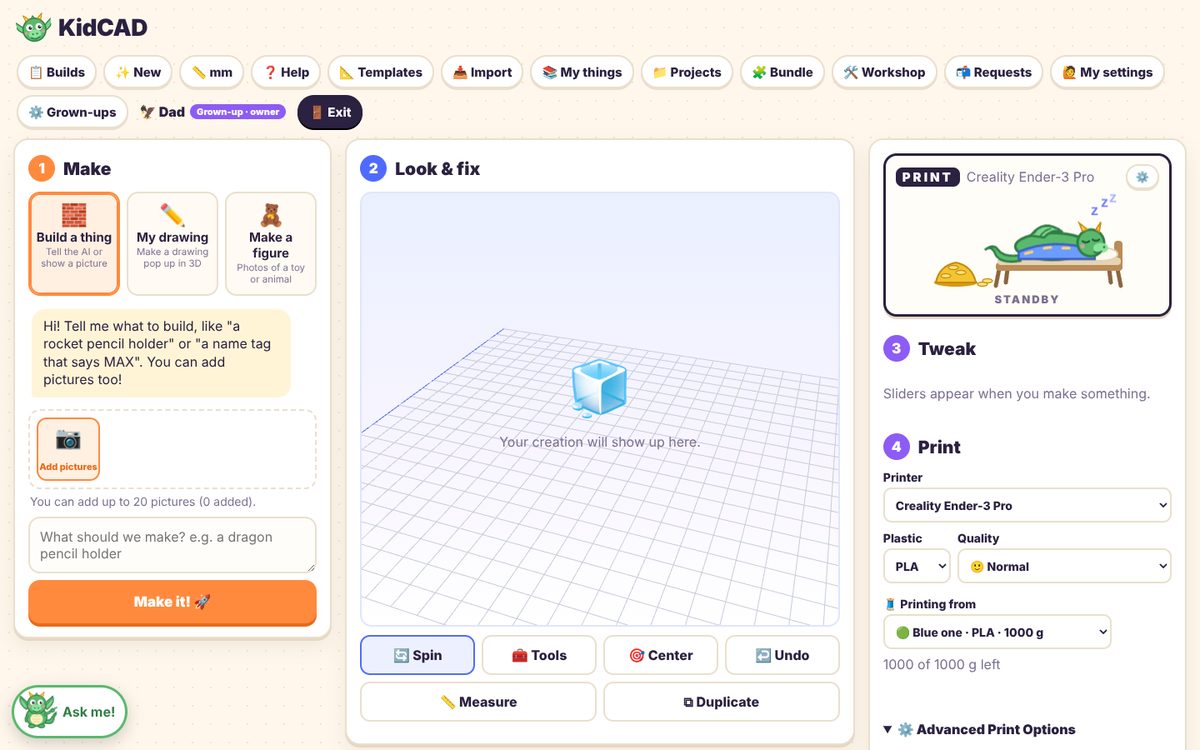Expand Advanced Print Options section

click(x=979, y=729)
